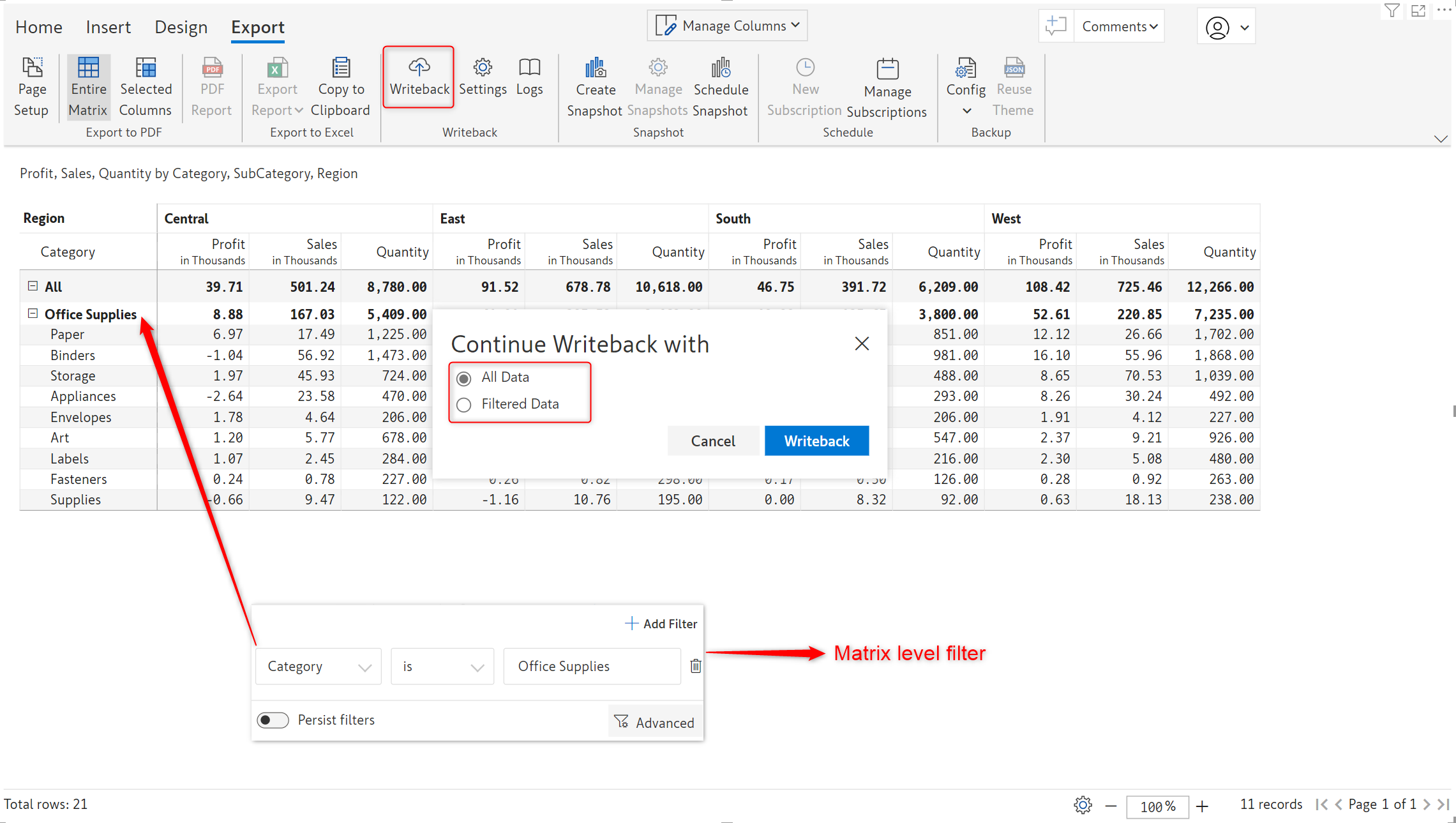Open the Logs book icon
The width and height of the screenshot is (1456, 823).
tap(529, 68)
